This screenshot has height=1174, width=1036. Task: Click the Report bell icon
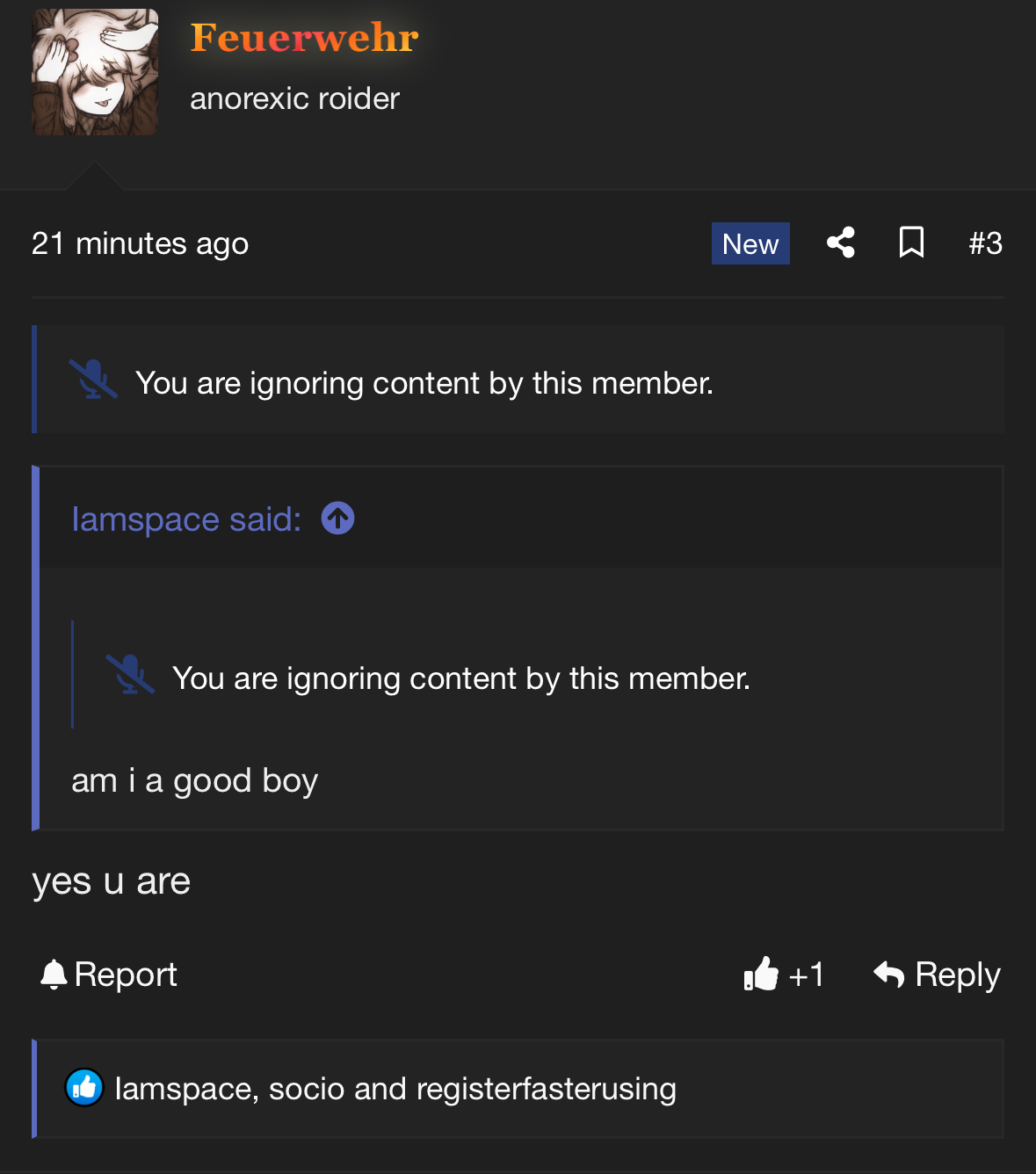tap(54, 975)
